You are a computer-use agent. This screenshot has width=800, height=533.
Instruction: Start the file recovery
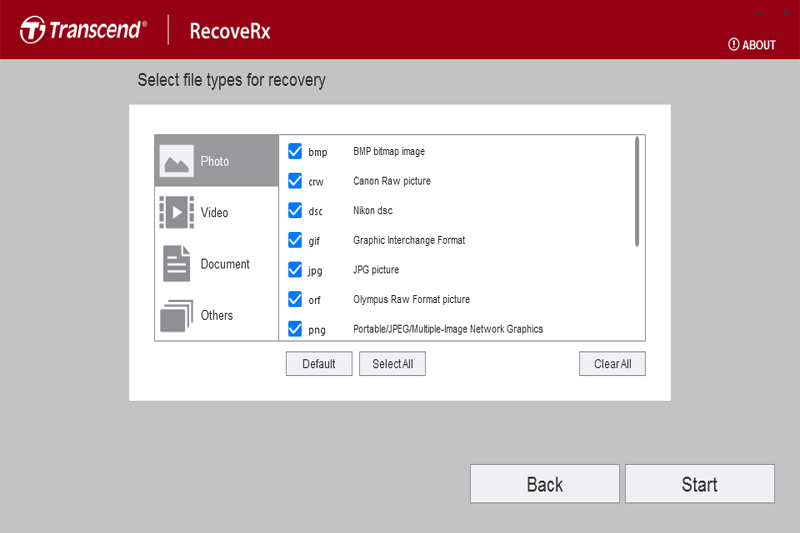pos(699,484)
